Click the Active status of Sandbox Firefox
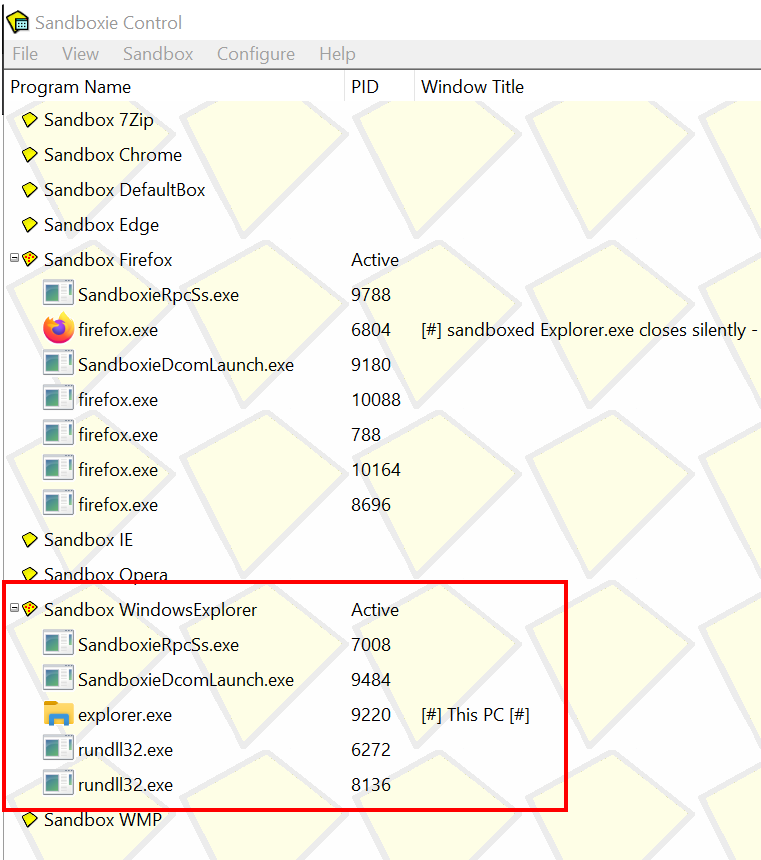Image resolution: width=761 pixels, height=860 pixels. pos(375,259)
